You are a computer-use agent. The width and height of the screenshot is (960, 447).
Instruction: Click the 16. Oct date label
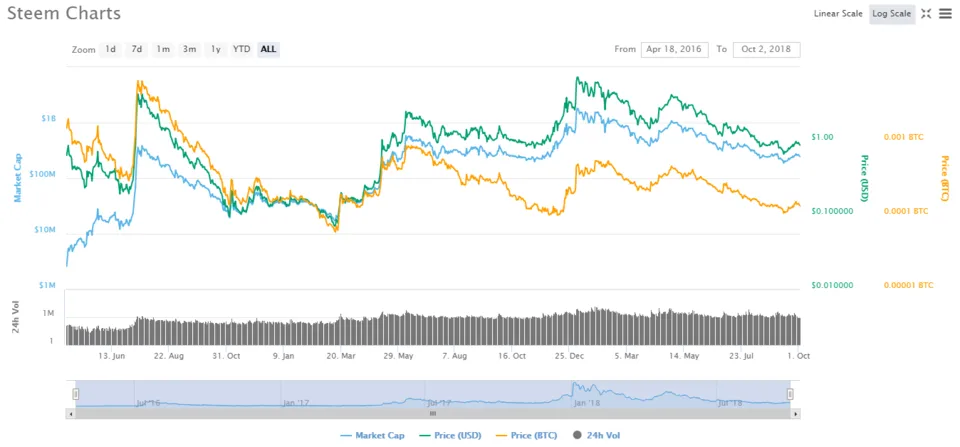pyautogui.click(x=514, y=355)
